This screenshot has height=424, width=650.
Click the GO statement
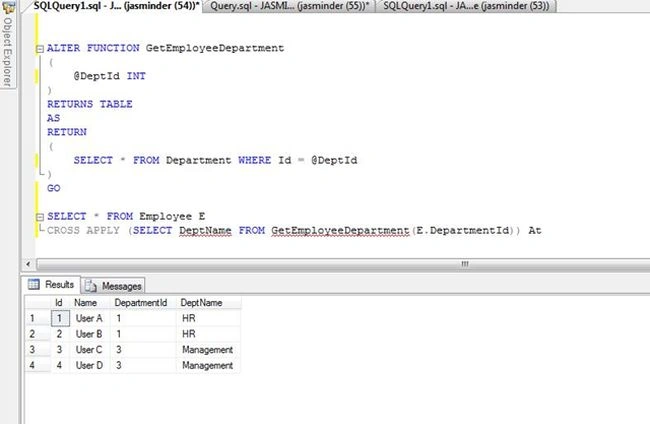(53, 188)
